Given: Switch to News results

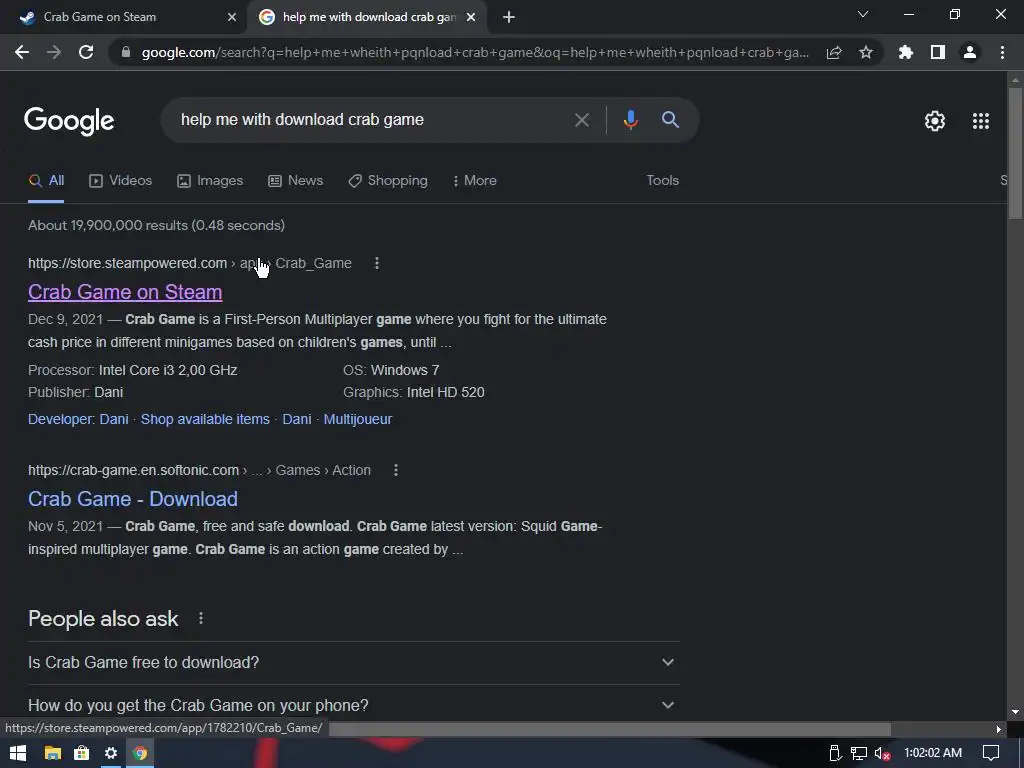Looking at the screenshot, I should 295,181.
